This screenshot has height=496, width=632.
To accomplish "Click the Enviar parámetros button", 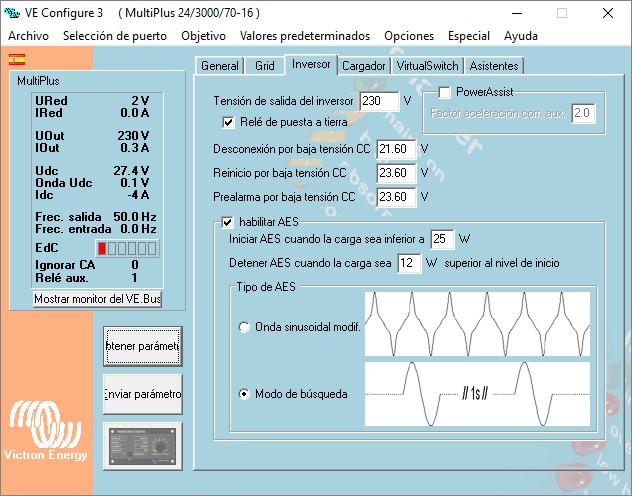I will [x=143, y=394].
